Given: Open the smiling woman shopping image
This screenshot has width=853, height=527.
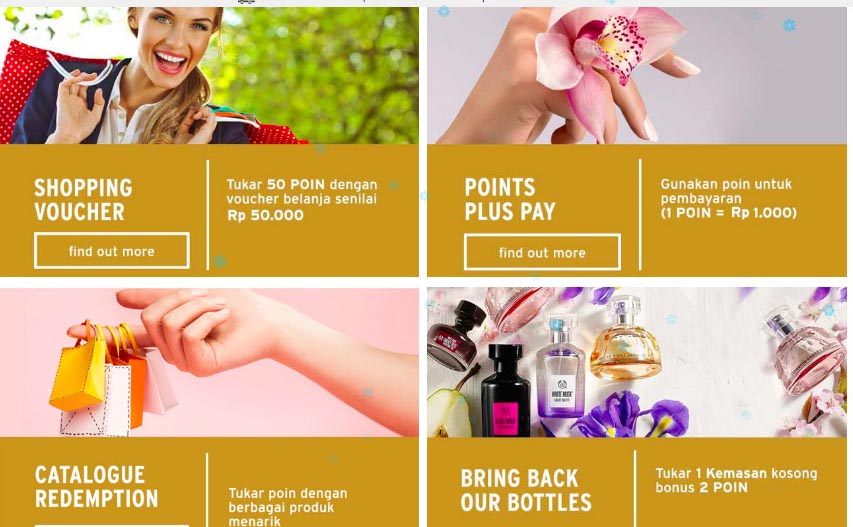Looking at the screenshot, I should (x=209, y=75).
